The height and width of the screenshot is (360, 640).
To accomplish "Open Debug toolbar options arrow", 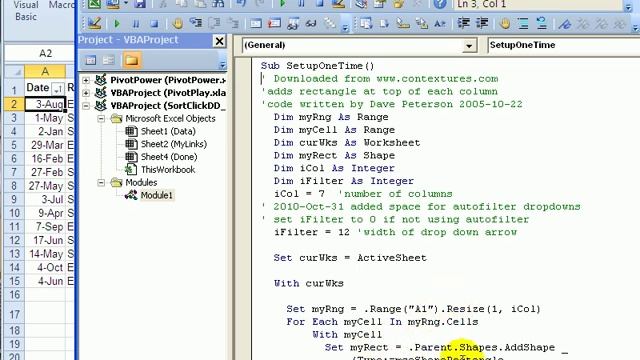I will (345, 27).
